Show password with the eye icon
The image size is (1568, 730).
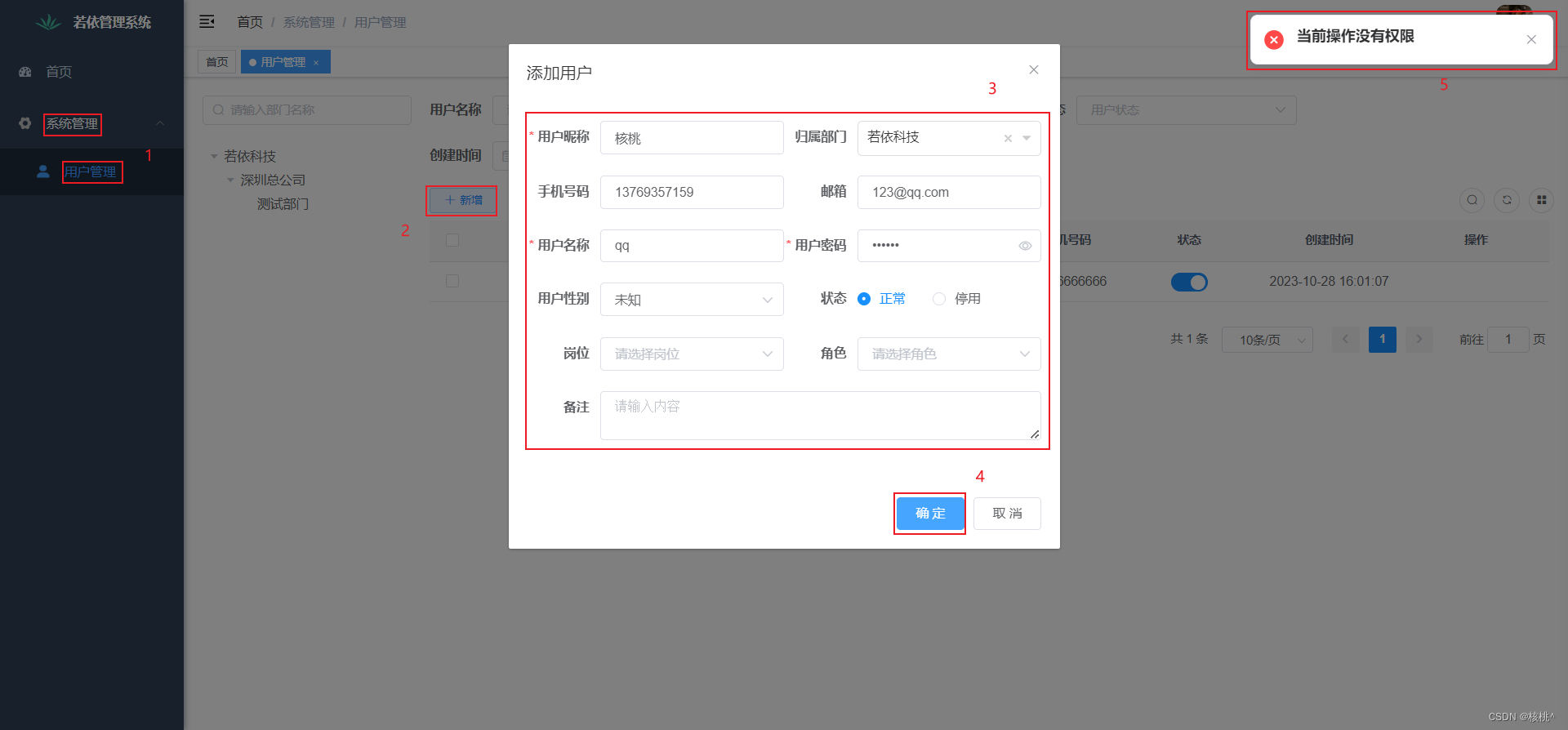pyautogui.click(x=1025, y=246)
